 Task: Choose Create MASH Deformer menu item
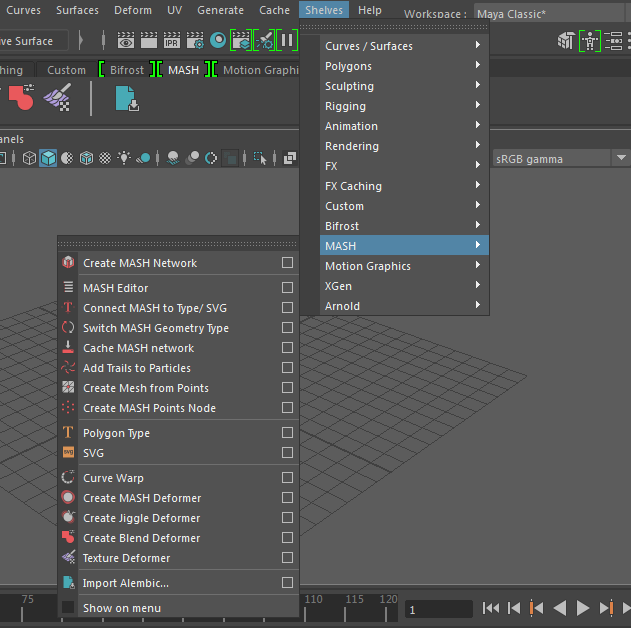[x=178, y=498]
